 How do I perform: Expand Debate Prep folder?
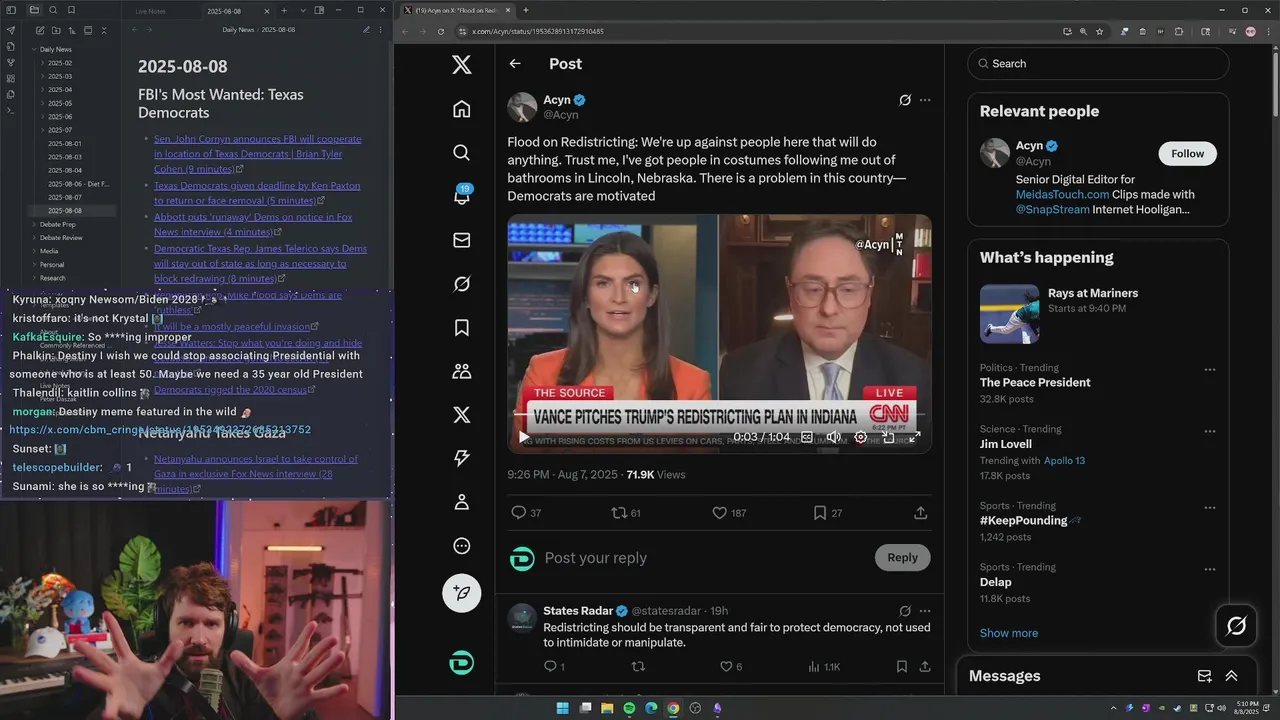pyautogui.click(x=35, y=224)
